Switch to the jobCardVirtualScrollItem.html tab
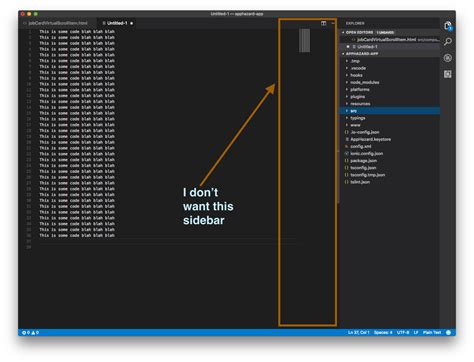 (x=58, y=23)
